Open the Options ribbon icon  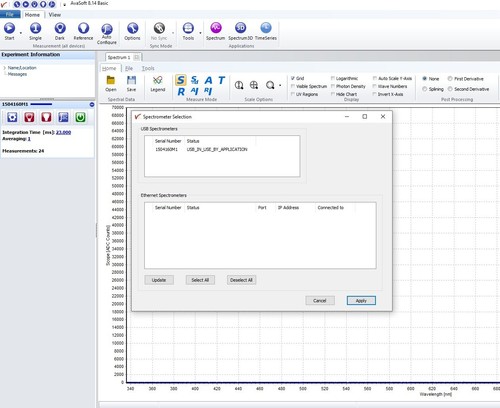(132, 31)
